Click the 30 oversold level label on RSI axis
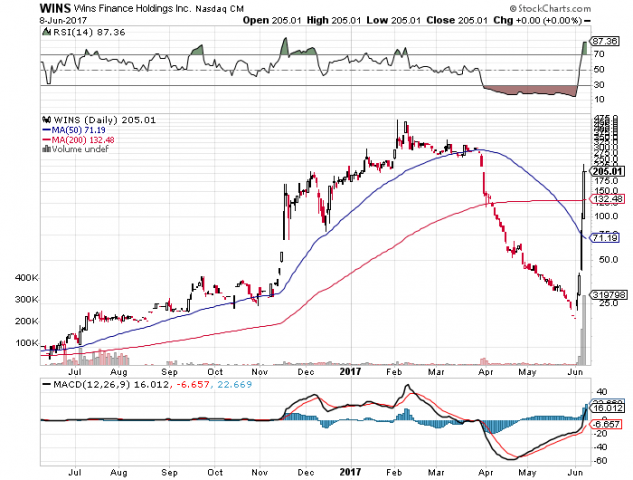 599,85
